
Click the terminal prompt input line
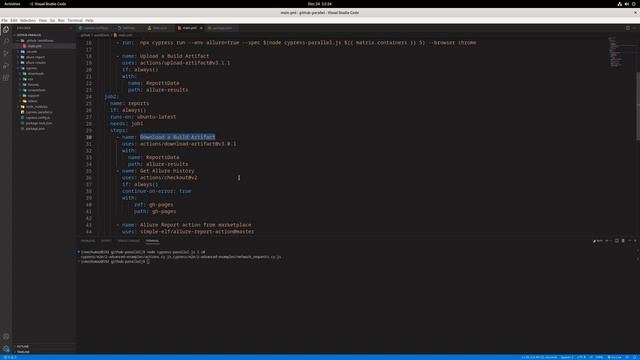tap(114, 262)
